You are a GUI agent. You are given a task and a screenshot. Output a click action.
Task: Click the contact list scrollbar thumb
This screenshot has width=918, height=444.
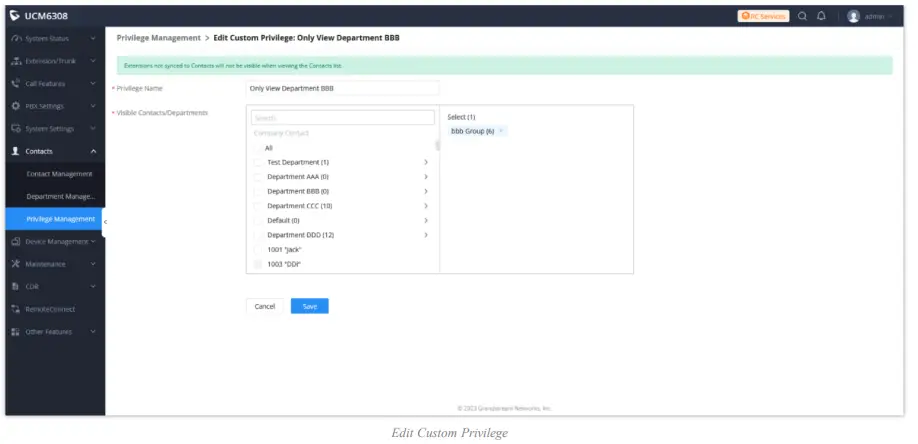[437, 145]
